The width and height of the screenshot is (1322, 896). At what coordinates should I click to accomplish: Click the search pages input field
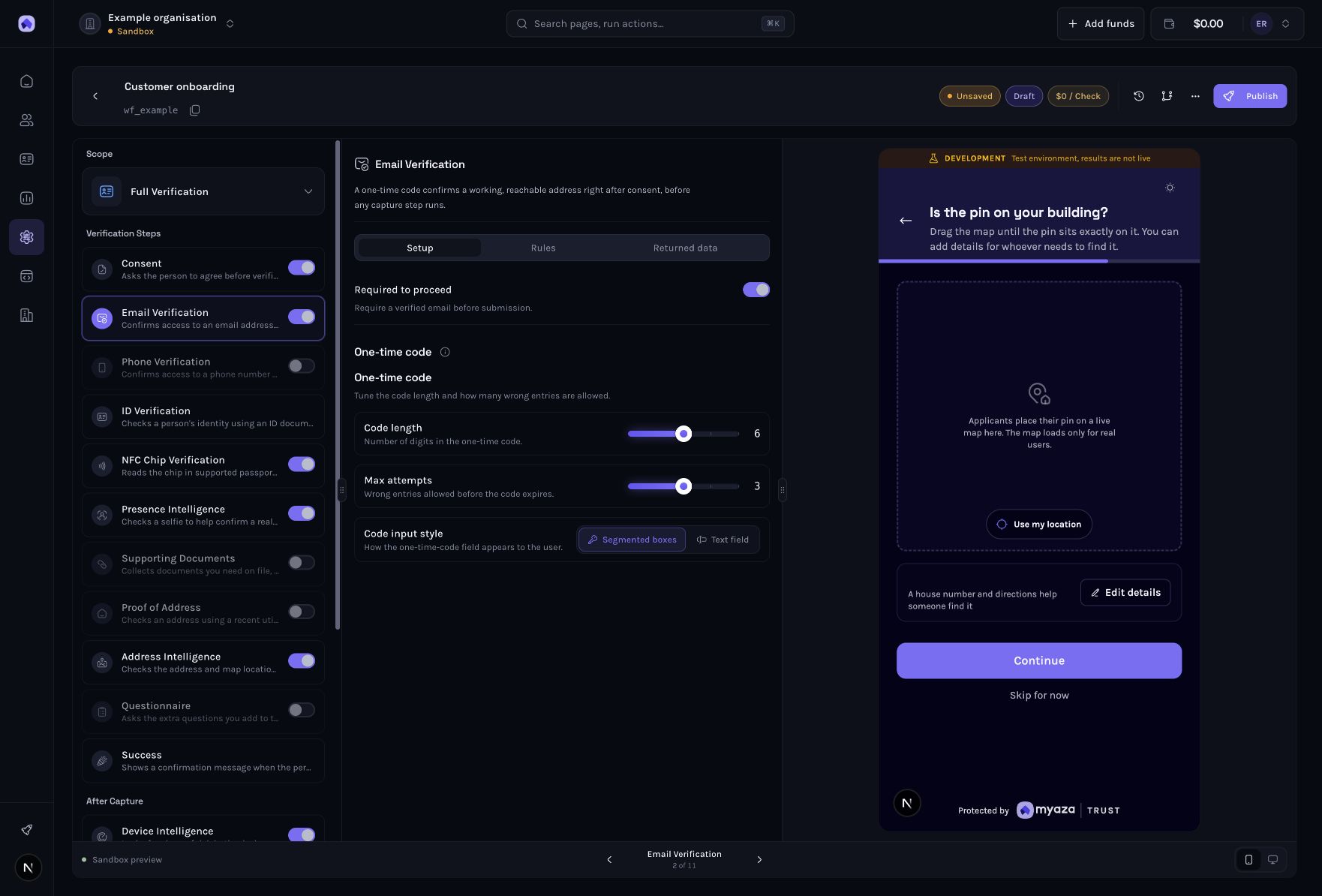pyautogui.click(x=650, y=24)
